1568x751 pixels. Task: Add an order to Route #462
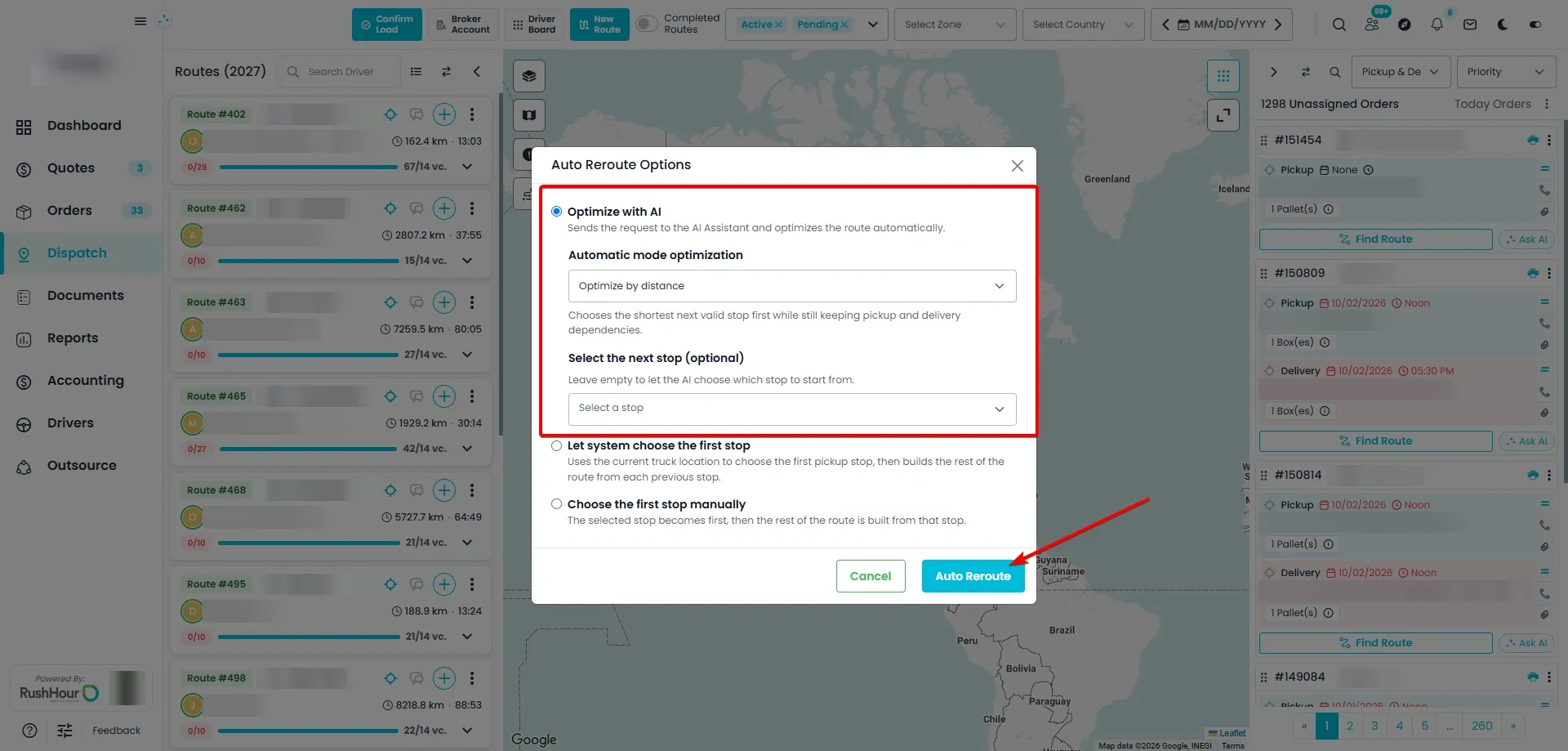[x=444, y=208]
